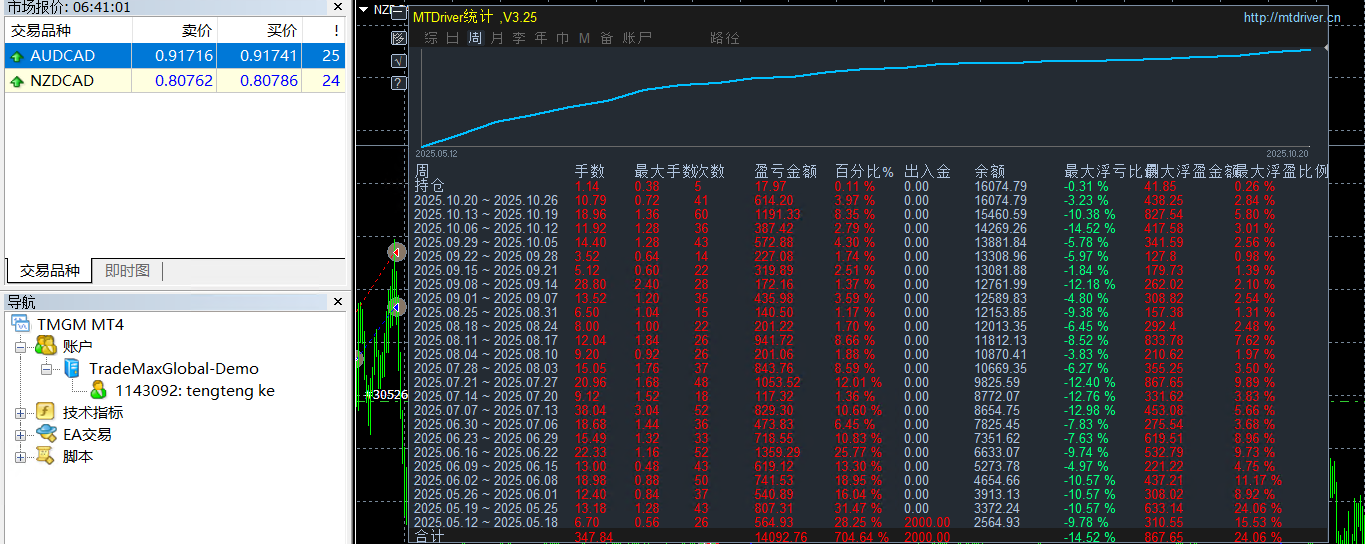
Task: Click the 2025.05.12 start date on equity chart
Action: [436, 153]
